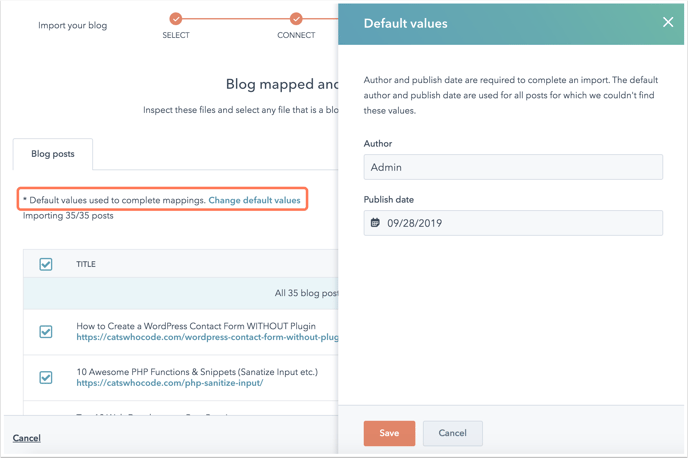Click the Change default values link
The height and width of the screenshot is (458, 688).
pyautogui.click(x=254, y=200)
